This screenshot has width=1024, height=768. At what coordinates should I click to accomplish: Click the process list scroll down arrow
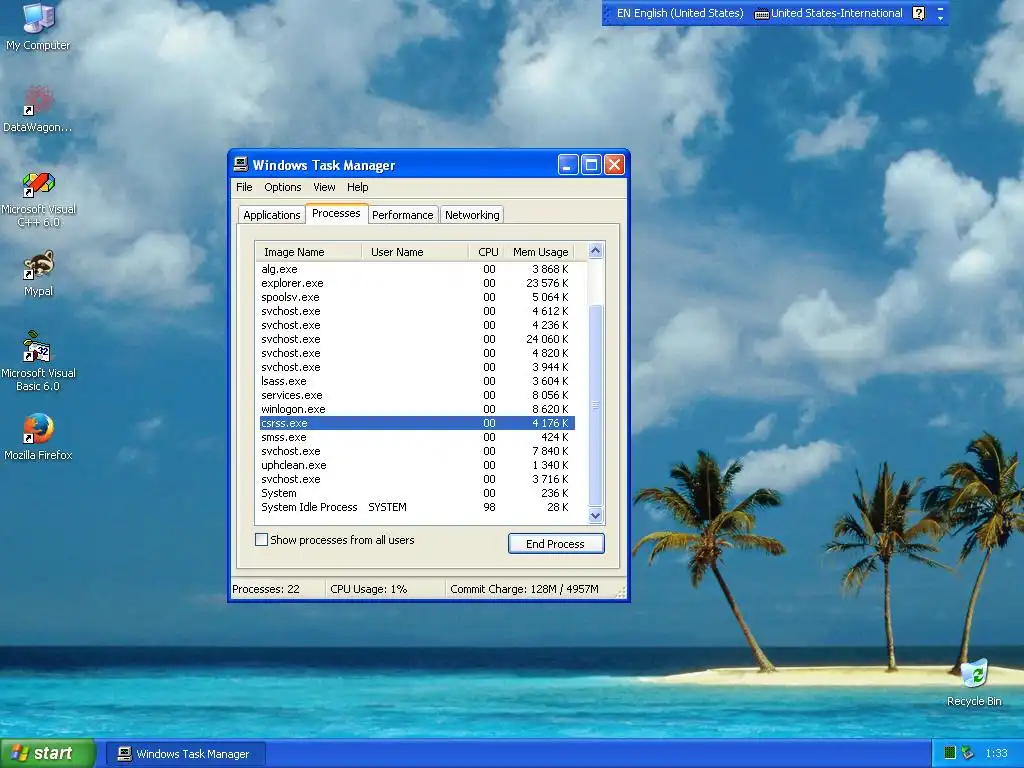[x=595, y=515]
